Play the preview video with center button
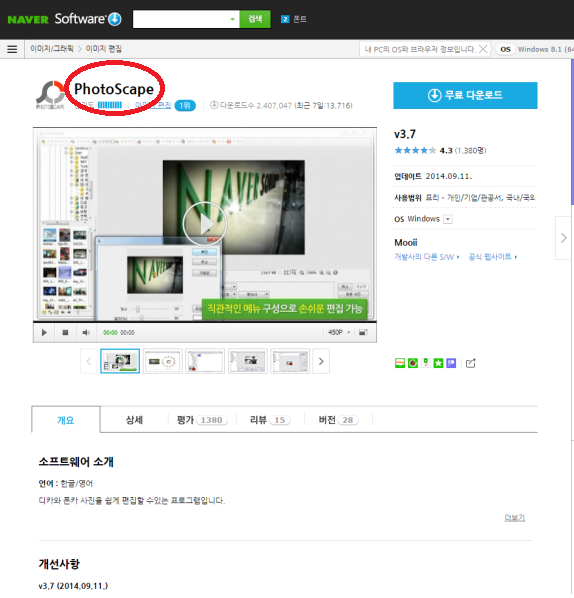The image size is (574, 598). coord(205,224)
